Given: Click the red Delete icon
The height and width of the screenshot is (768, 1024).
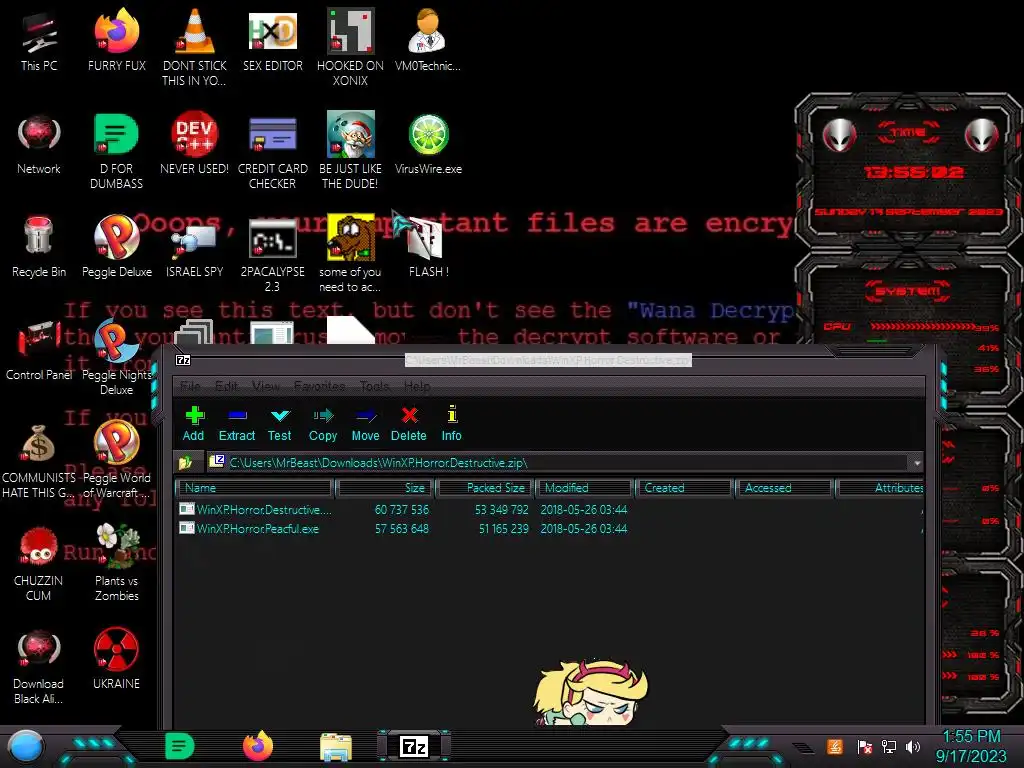Looking at the screenshot, I should (409, 424).
